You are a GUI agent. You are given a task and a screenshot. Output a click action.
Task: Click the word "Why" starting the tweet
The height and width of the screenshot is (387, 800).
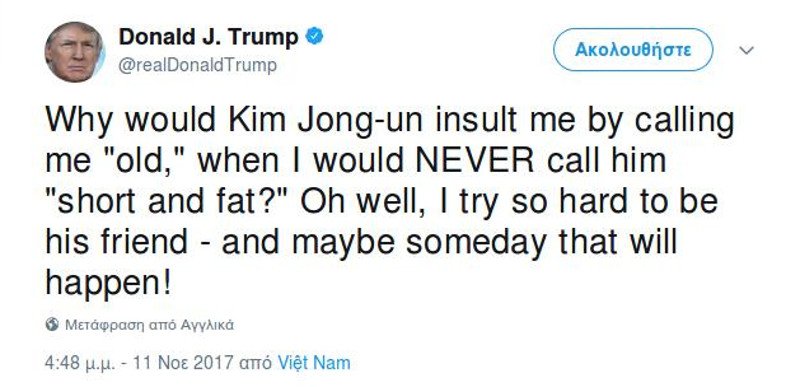(81, 122)
